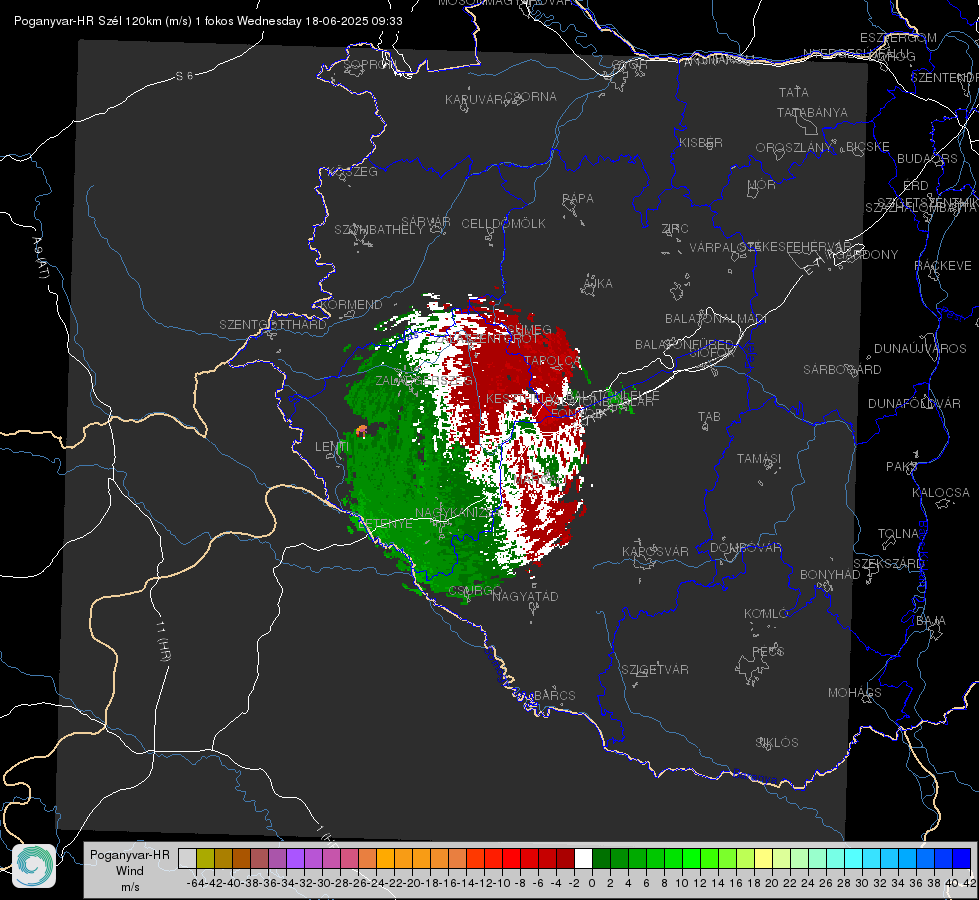
Task: Click the light gray swatch at the legend's start
Action: 187,858
